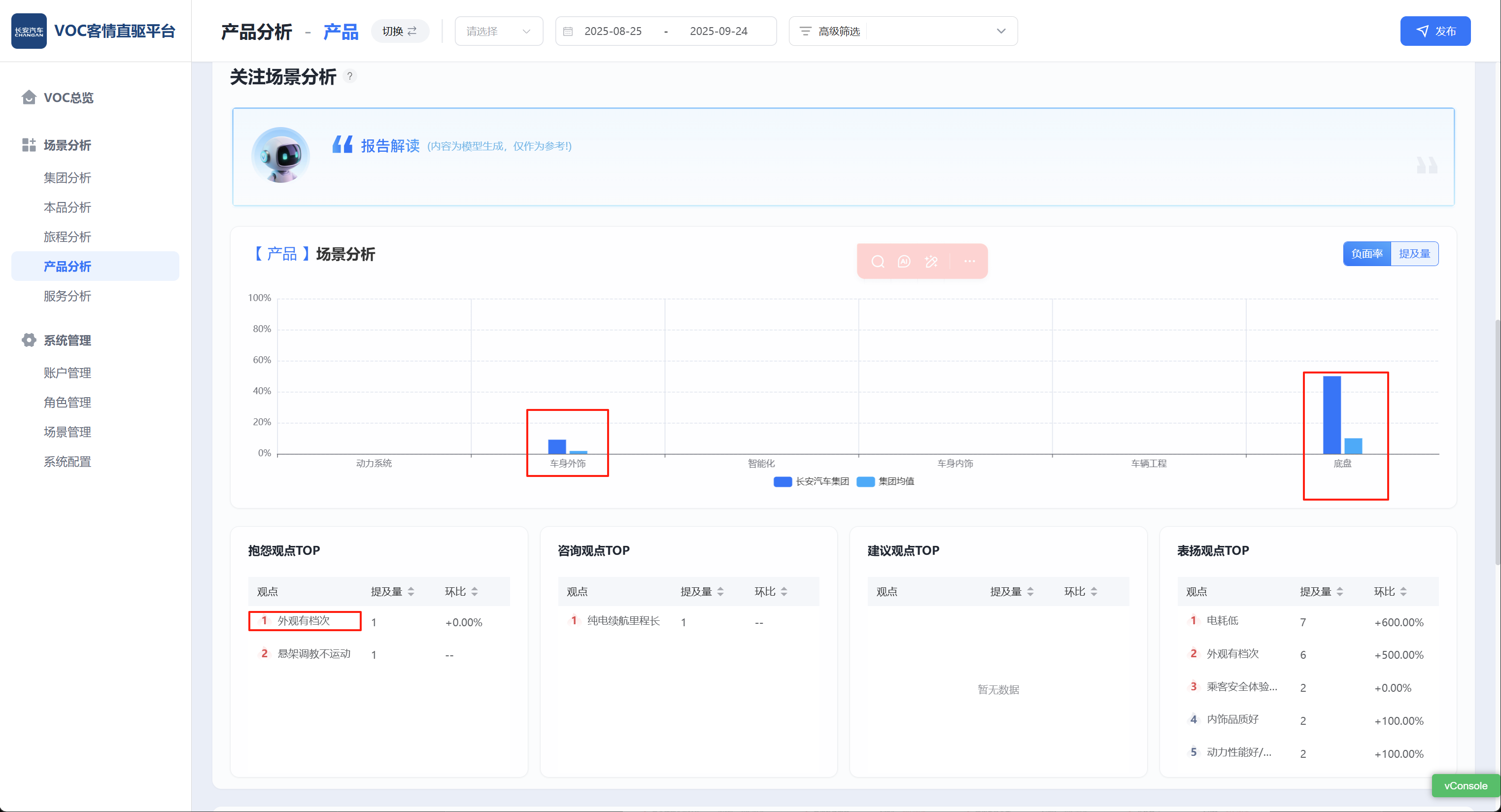Open the 请选择 dropdown
The width and height of the screenshot is (1501, 812).
coord(498,32)
